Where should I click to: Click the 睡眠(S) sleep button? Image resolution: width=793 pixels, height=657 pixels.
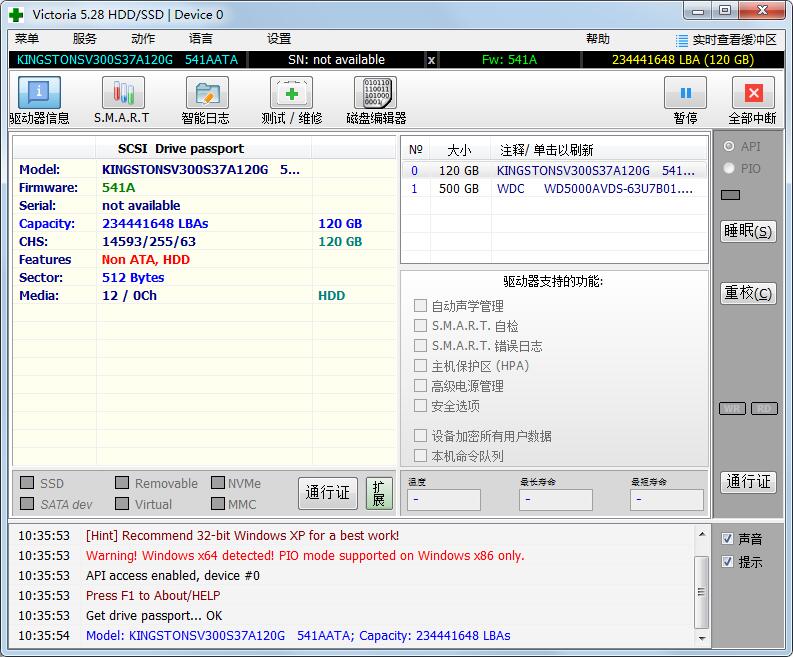pos(748,231)
